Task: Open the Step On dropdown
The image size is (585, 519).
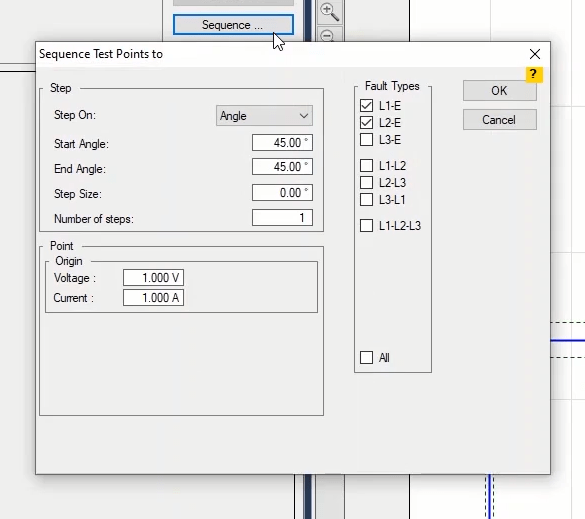Action: [264, 116]
